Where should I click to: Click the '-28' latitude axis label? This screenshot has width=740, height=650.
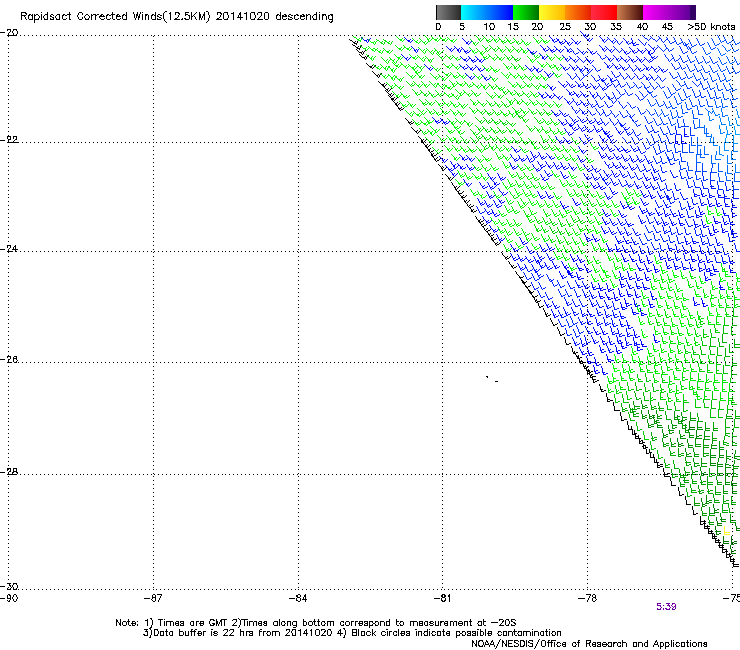click(9, 472)
